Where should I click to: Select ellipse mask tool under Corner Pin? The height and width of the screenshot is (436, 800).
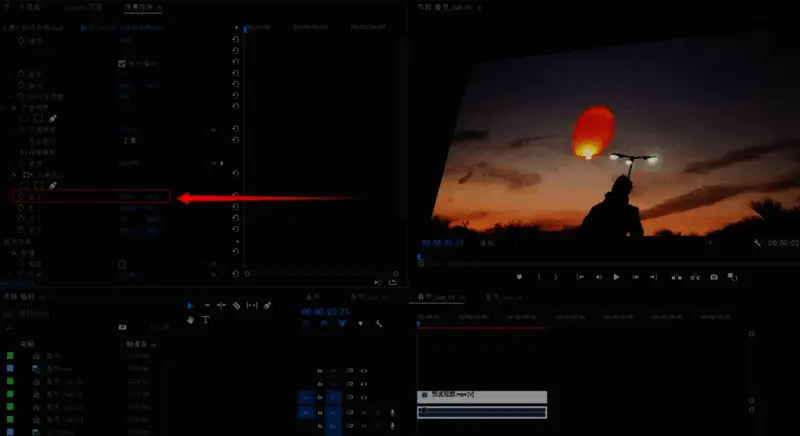tap(24, 185)
